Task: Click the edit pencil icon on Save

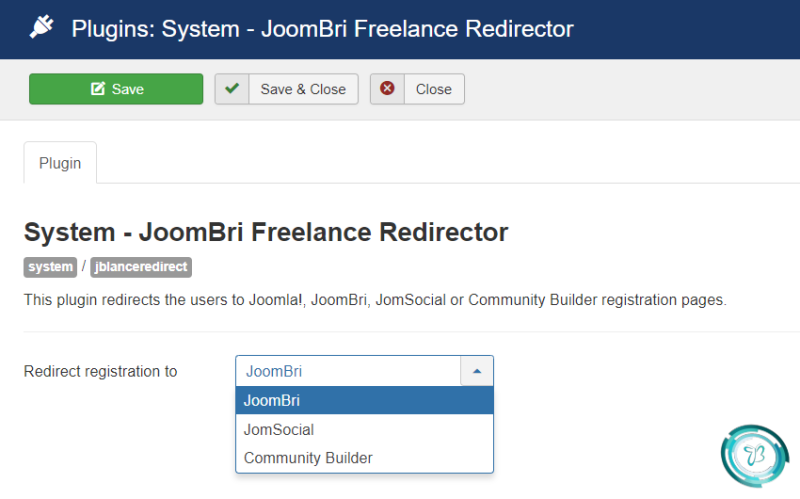Action: click(x=97, y=89)
